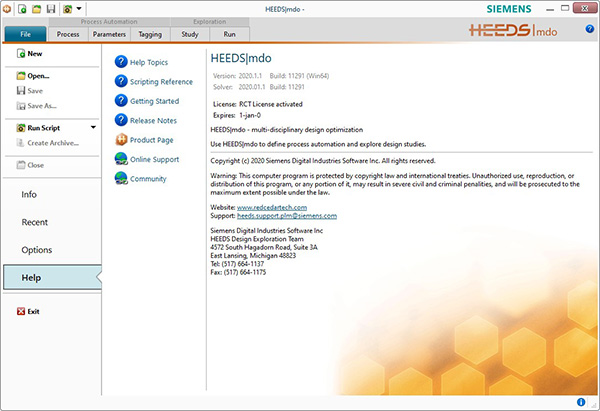Switch to the Run tab

click(229, 34)
